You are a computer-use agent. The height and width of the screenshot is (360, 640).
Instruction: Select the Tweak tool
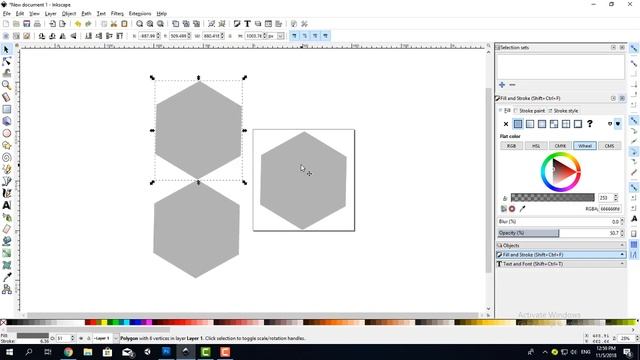6,73
